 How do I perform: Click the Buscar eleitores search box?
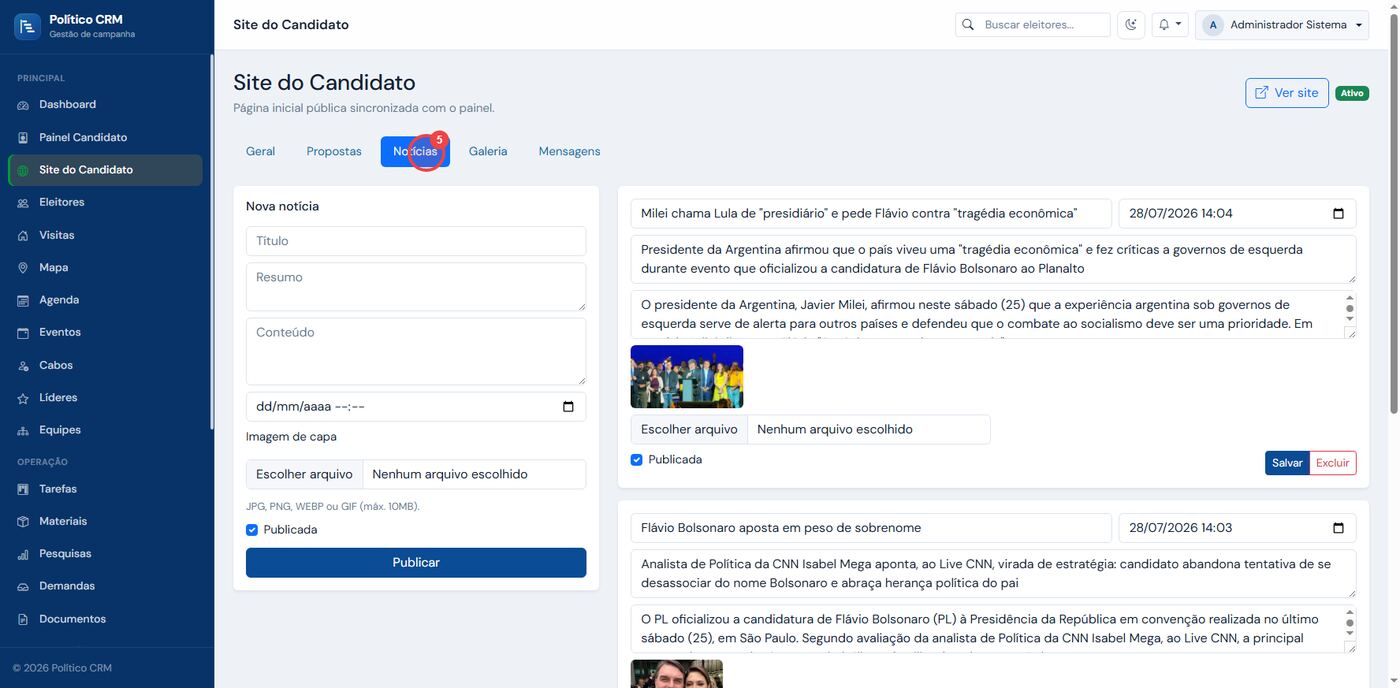coord(1045,25)
